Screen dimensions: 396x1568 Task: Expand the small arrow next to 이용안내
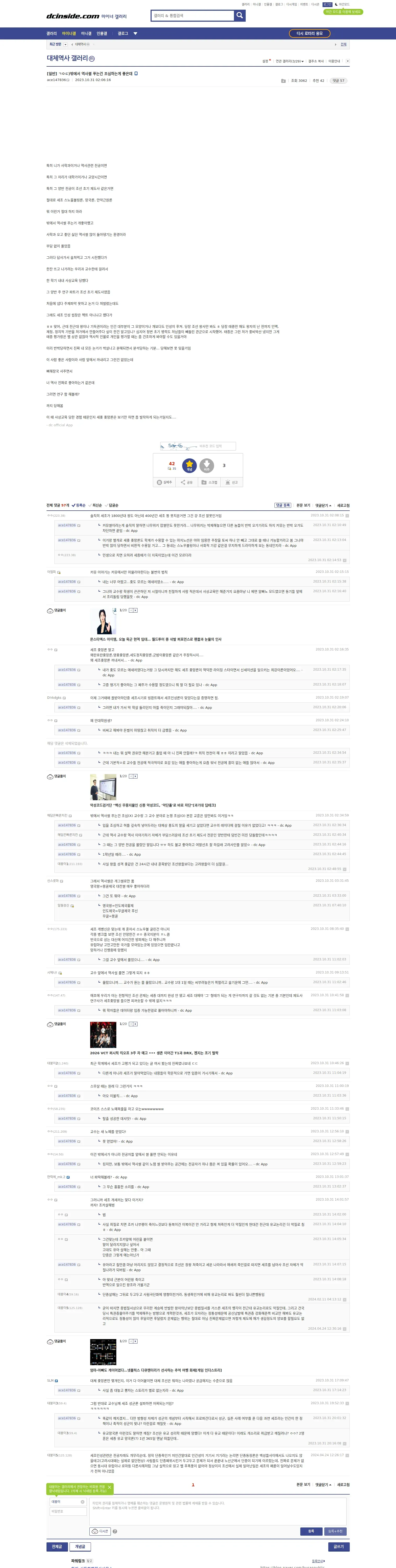pos(348,61)
